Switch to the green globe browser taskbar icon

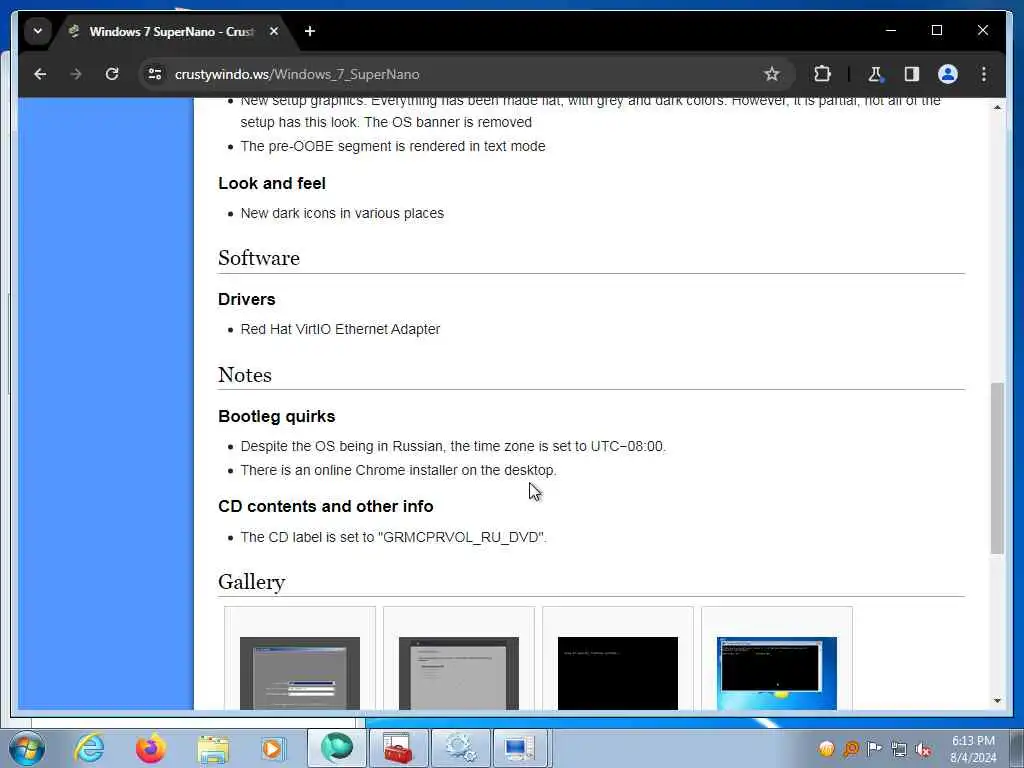point(337,748)
